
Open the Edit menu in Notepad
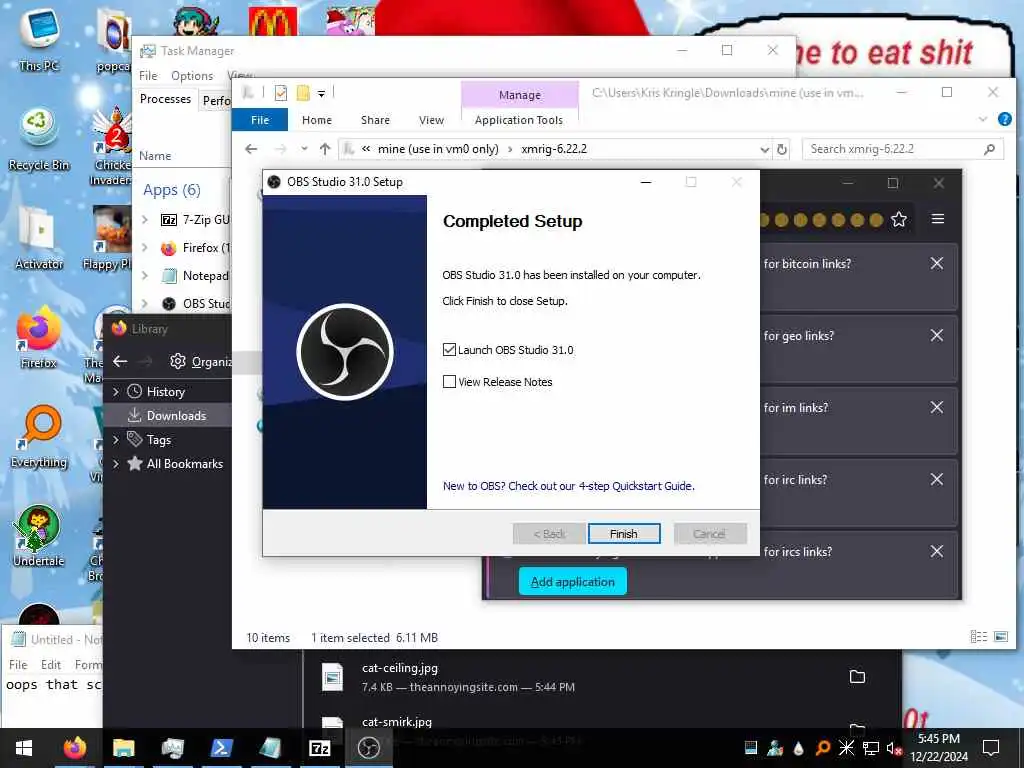click(50, 665)
